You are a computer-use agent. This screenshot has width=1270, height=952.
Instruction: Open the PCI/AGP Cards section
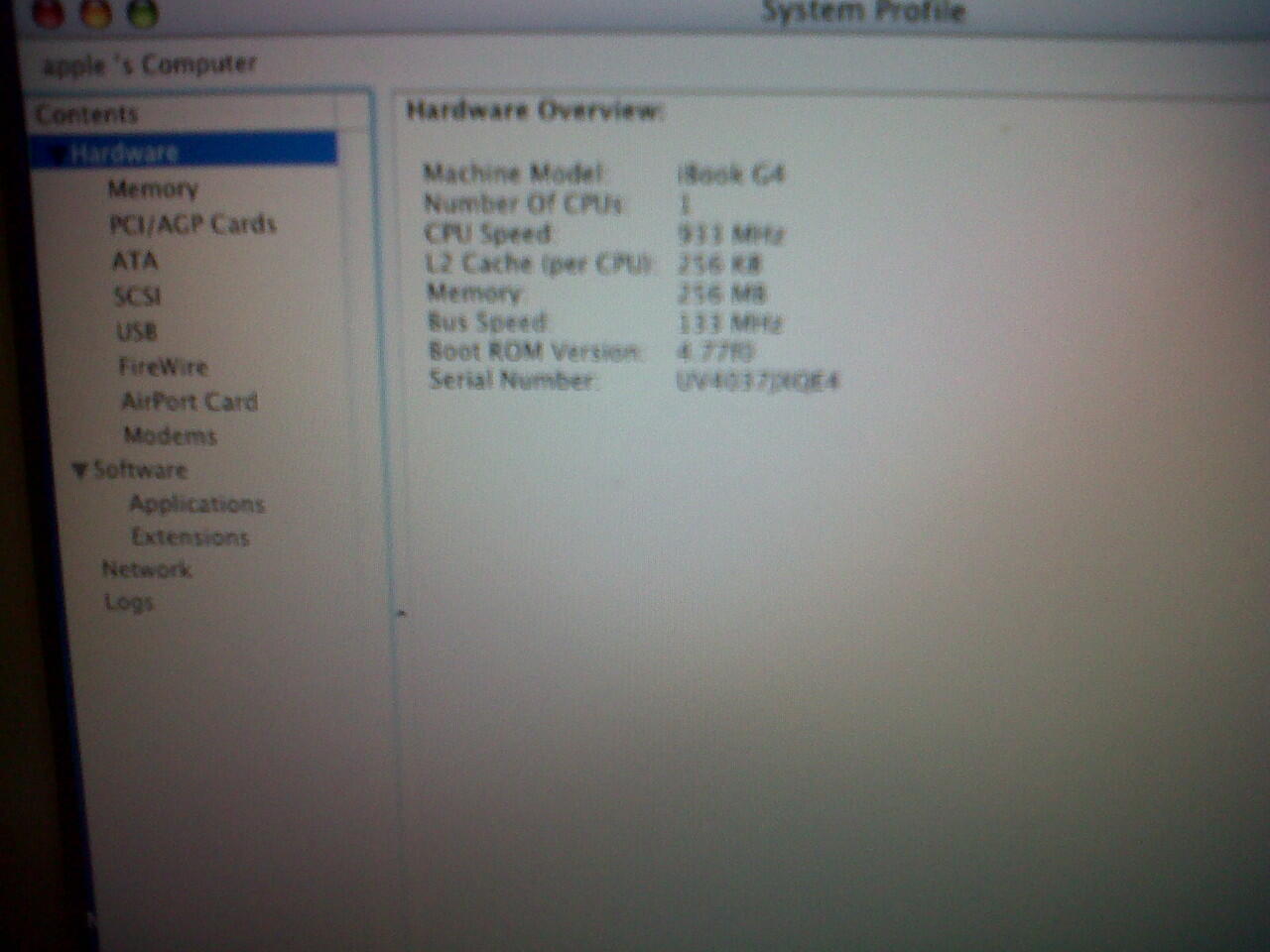[192, 224]
